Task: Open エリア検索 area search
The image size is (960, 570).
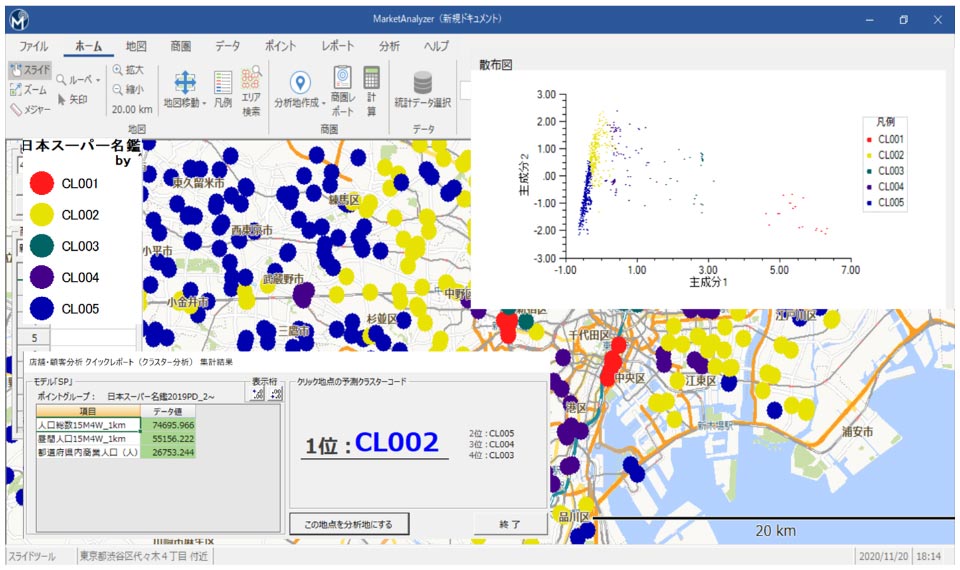Action: click(251, 91)
